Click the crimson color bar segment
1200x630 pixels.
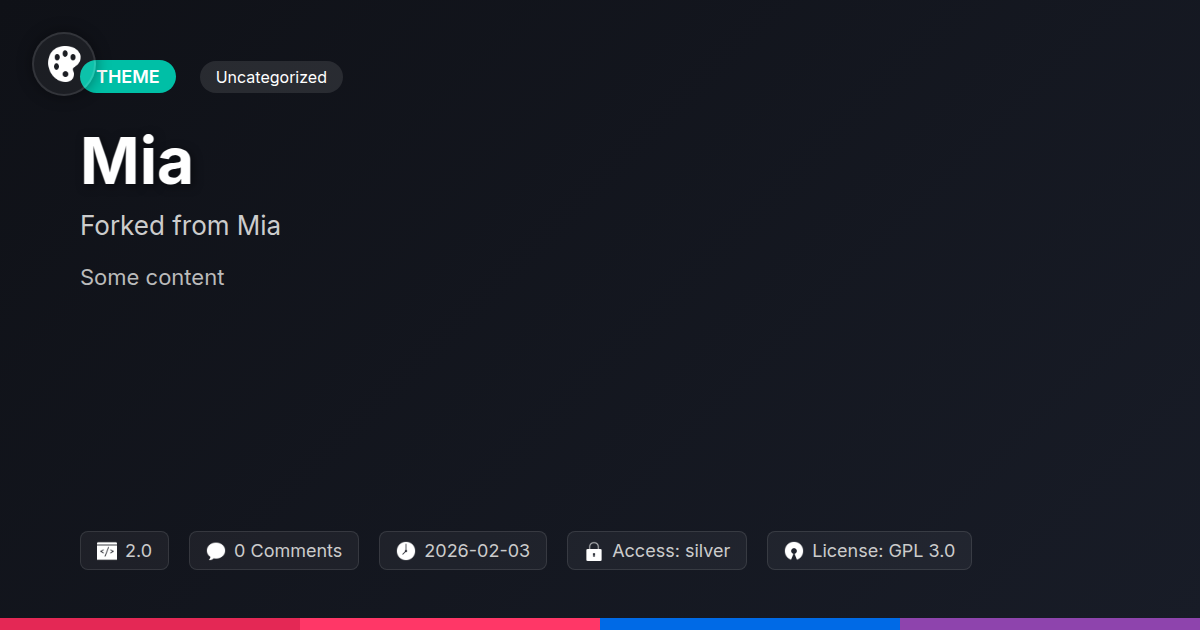pyautogui.click(x=150, y=624)
